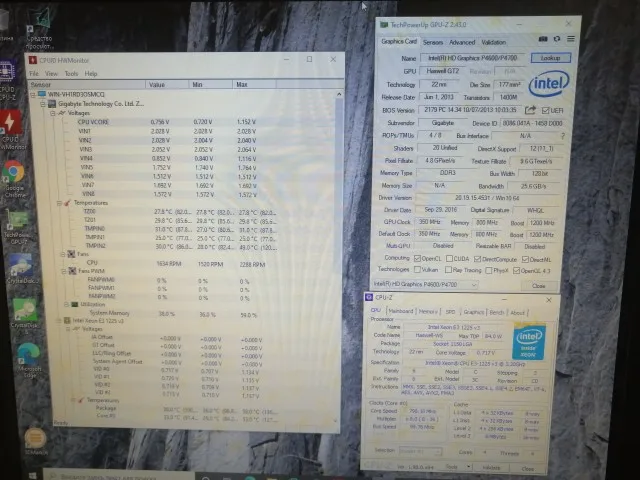This screenshot has height=480, width=640.
Task: Click the GPU-Z screenshot camera icon
Action: tap(543, 39)
